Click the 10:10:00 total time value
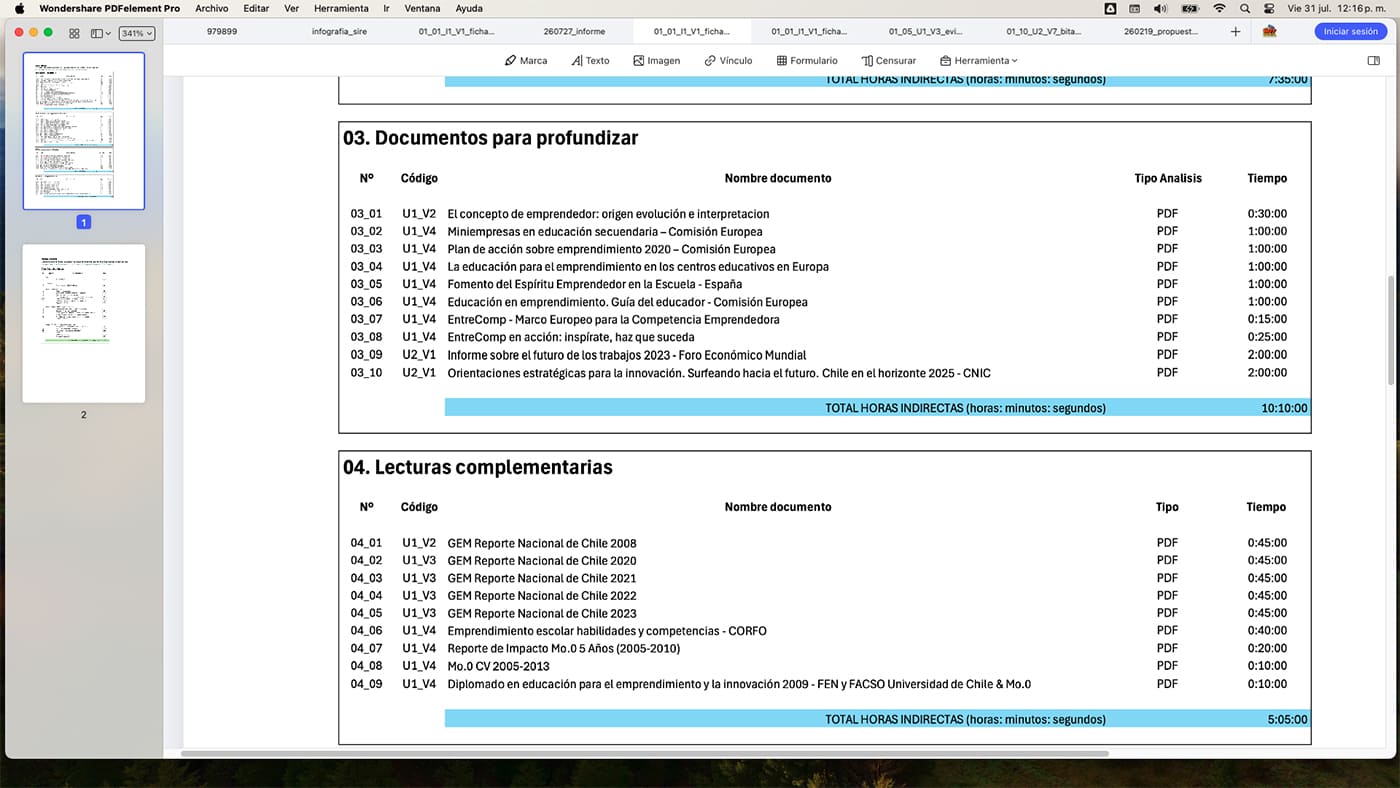Screen dimensions: 1400x788 (x=1284, y=408)
